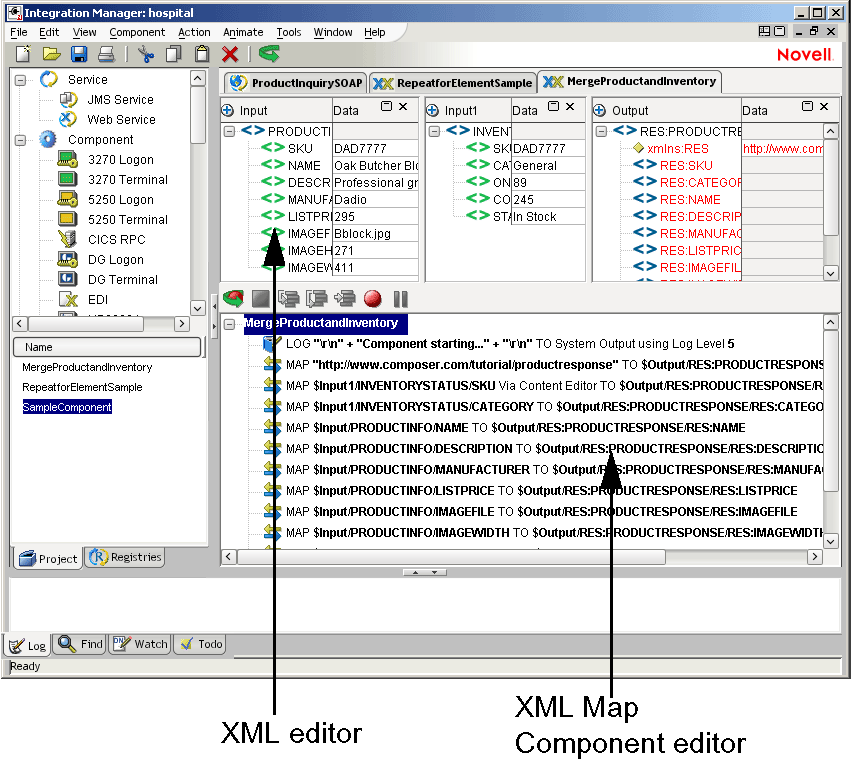Open the Watch tab at bottom

point(140,644)
